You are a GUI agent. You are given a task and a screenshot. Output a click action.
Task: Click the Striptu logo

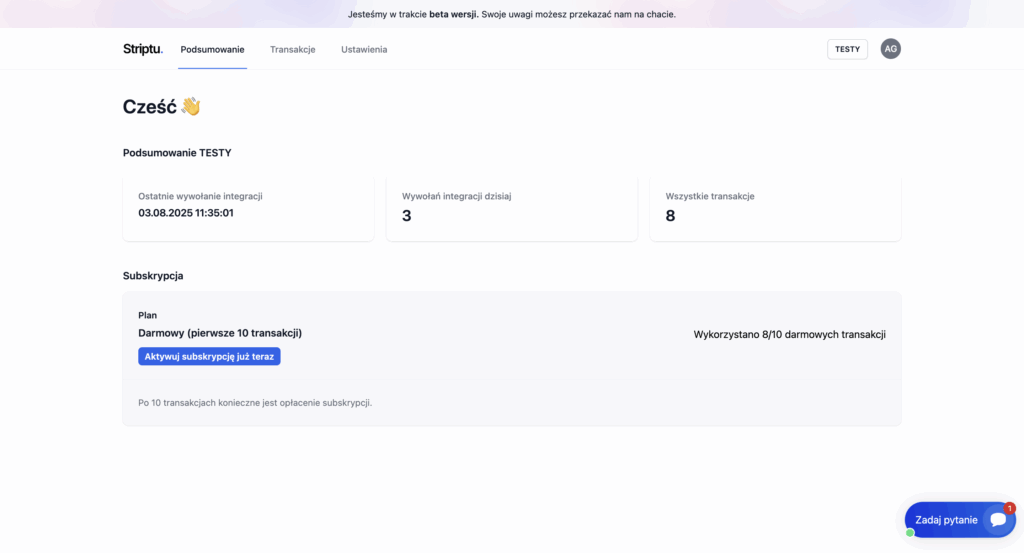(143, 49)
